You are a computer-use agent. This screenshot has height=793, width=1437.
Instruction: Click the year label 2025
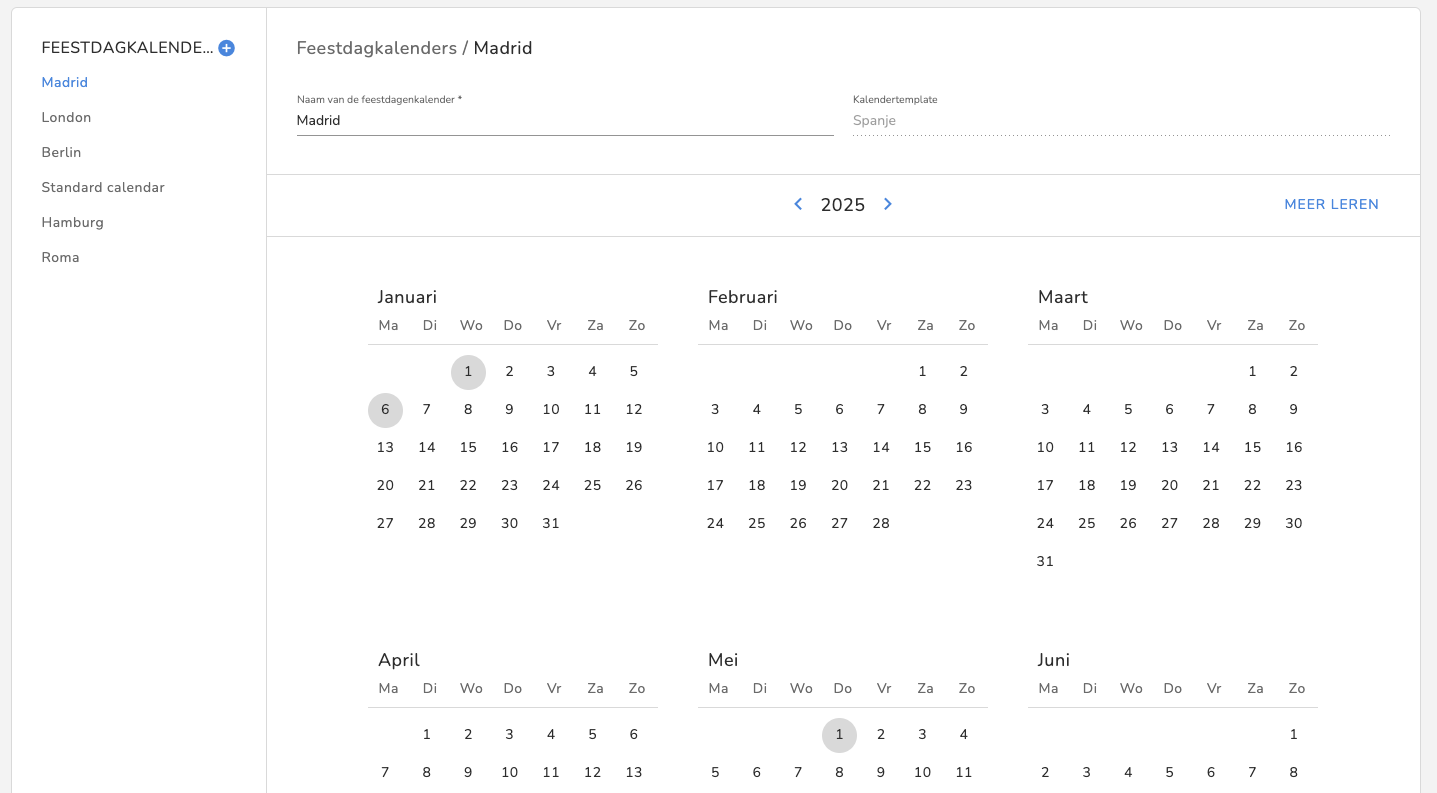(843, 205)
